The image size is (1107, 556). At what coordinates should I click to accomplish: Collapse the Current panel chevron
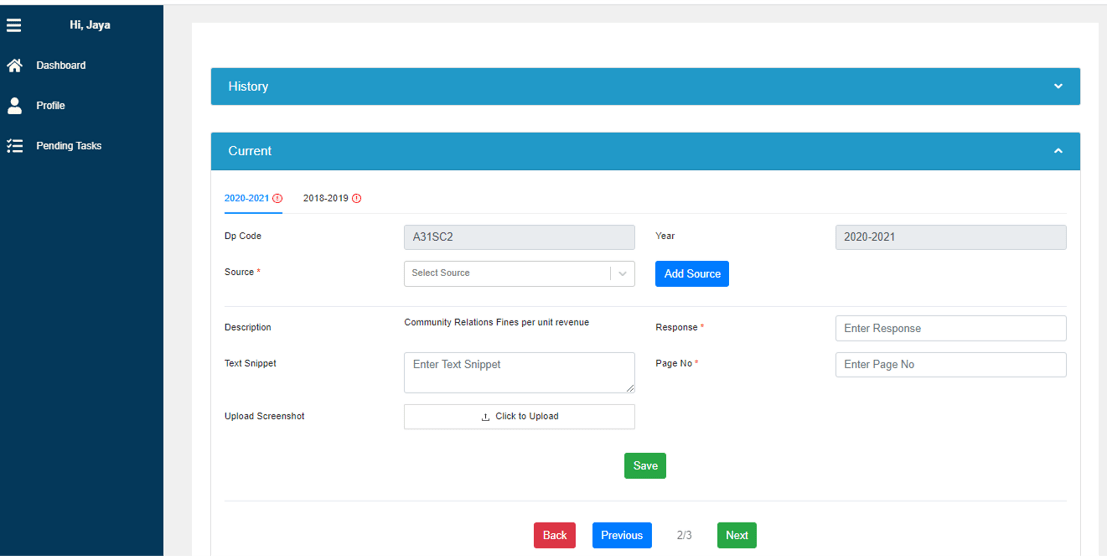1058,151
